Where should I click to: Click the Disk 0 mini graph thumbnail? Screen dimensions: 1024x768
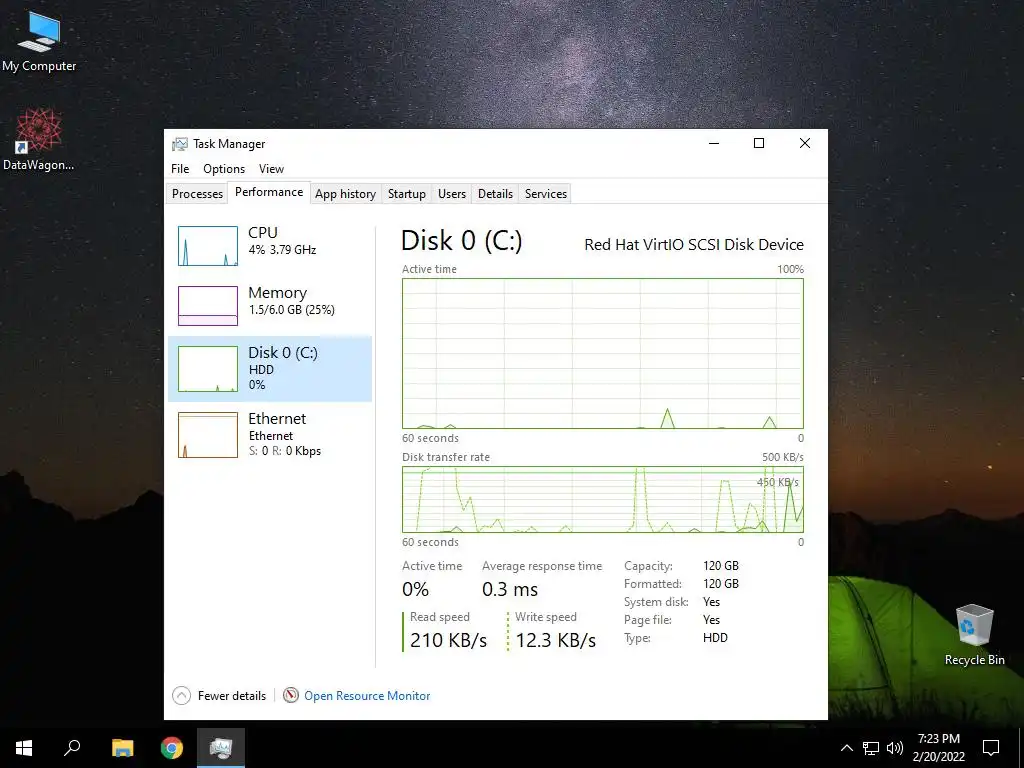pyautogui.click(x=208, y=369)
